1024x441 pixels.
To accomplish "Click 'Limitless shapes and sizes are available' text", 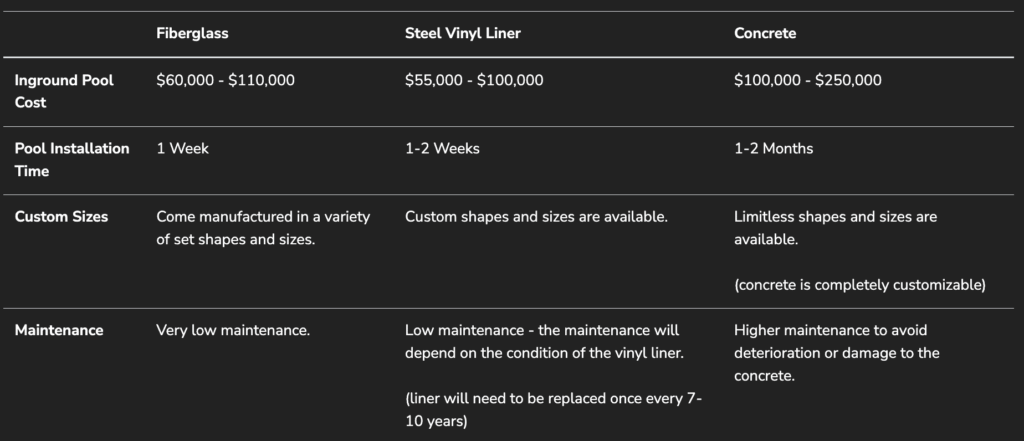I will 835,228.
